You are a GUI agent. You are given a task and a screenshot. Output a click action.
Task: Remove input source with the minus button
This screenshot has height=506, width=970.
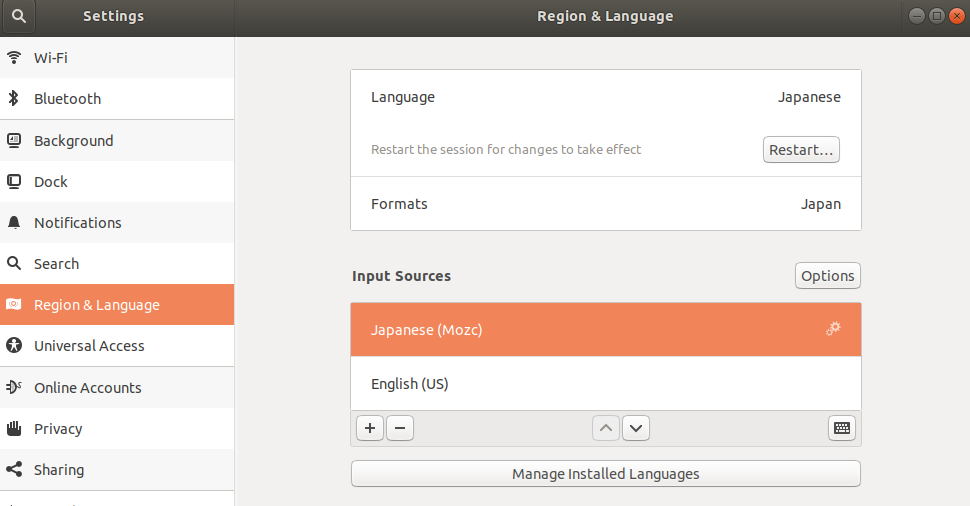point(399,428)
